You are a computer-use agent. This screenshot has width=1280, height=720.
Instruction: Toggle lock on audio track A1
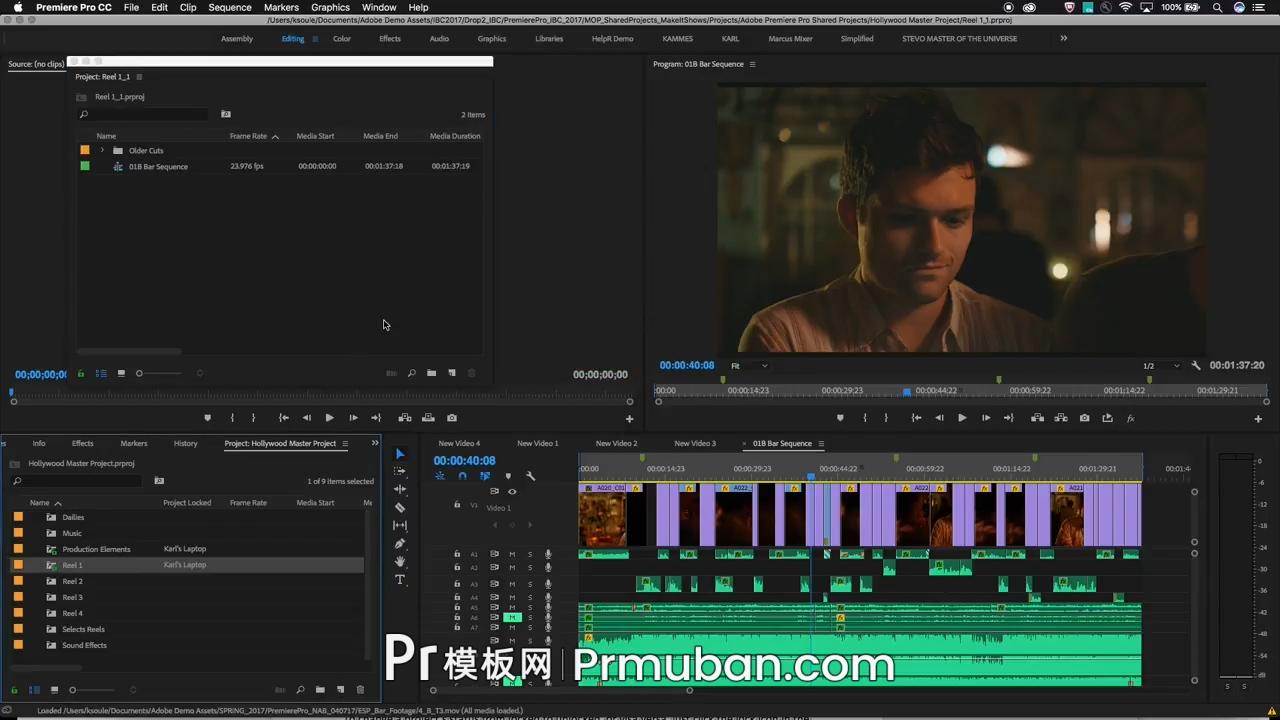pos(457,554)
